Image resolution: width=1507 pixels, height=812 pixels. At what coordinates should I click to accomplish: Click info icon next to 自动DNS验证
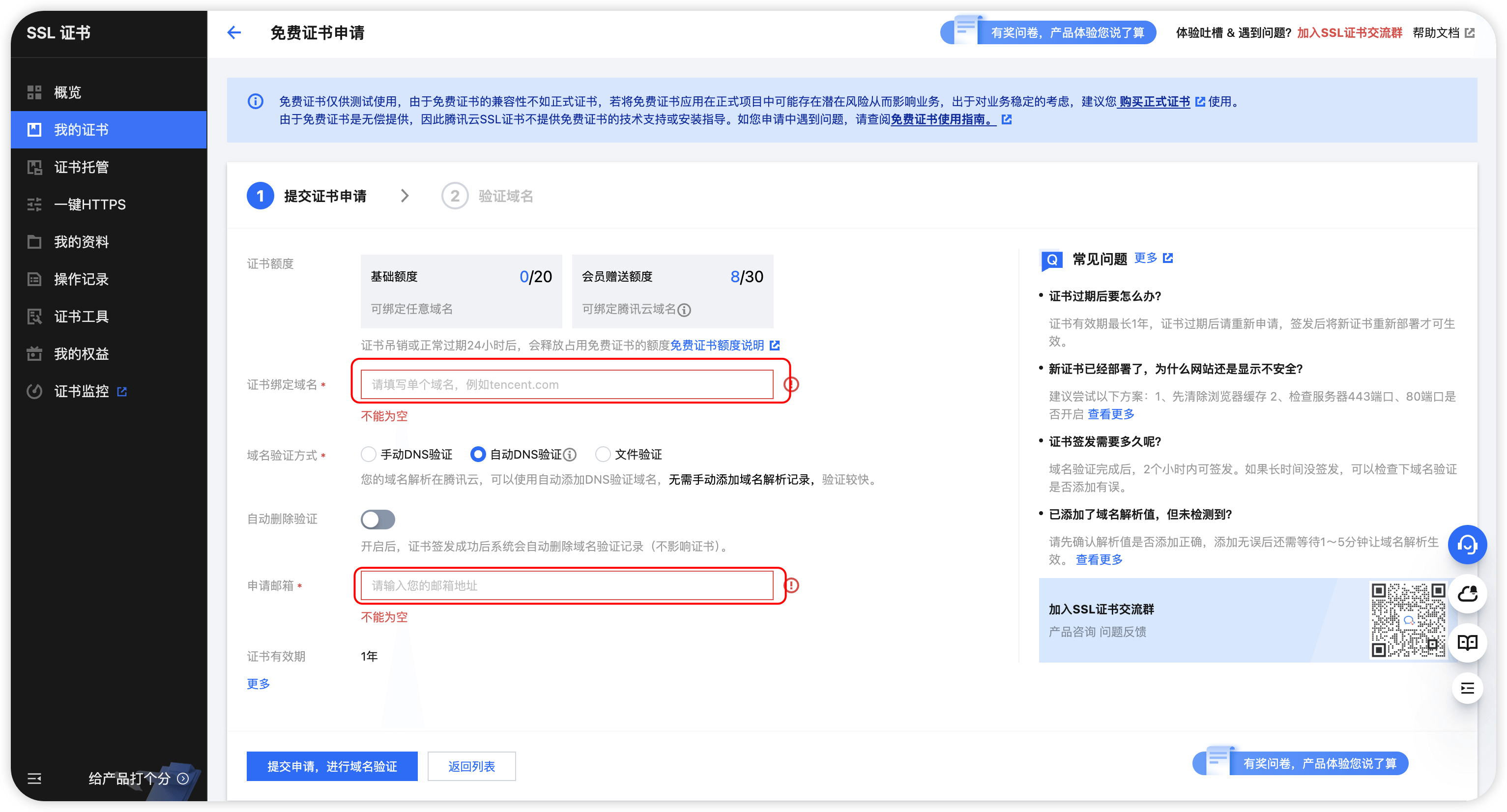(570, 455)
